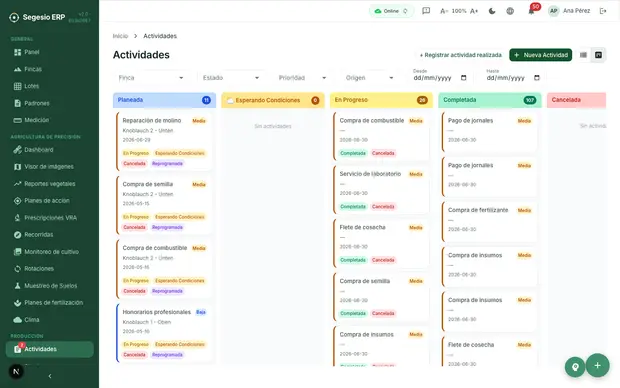
Task: Open the Hasta calendar picker icon
Action: [x=537, y=78]
